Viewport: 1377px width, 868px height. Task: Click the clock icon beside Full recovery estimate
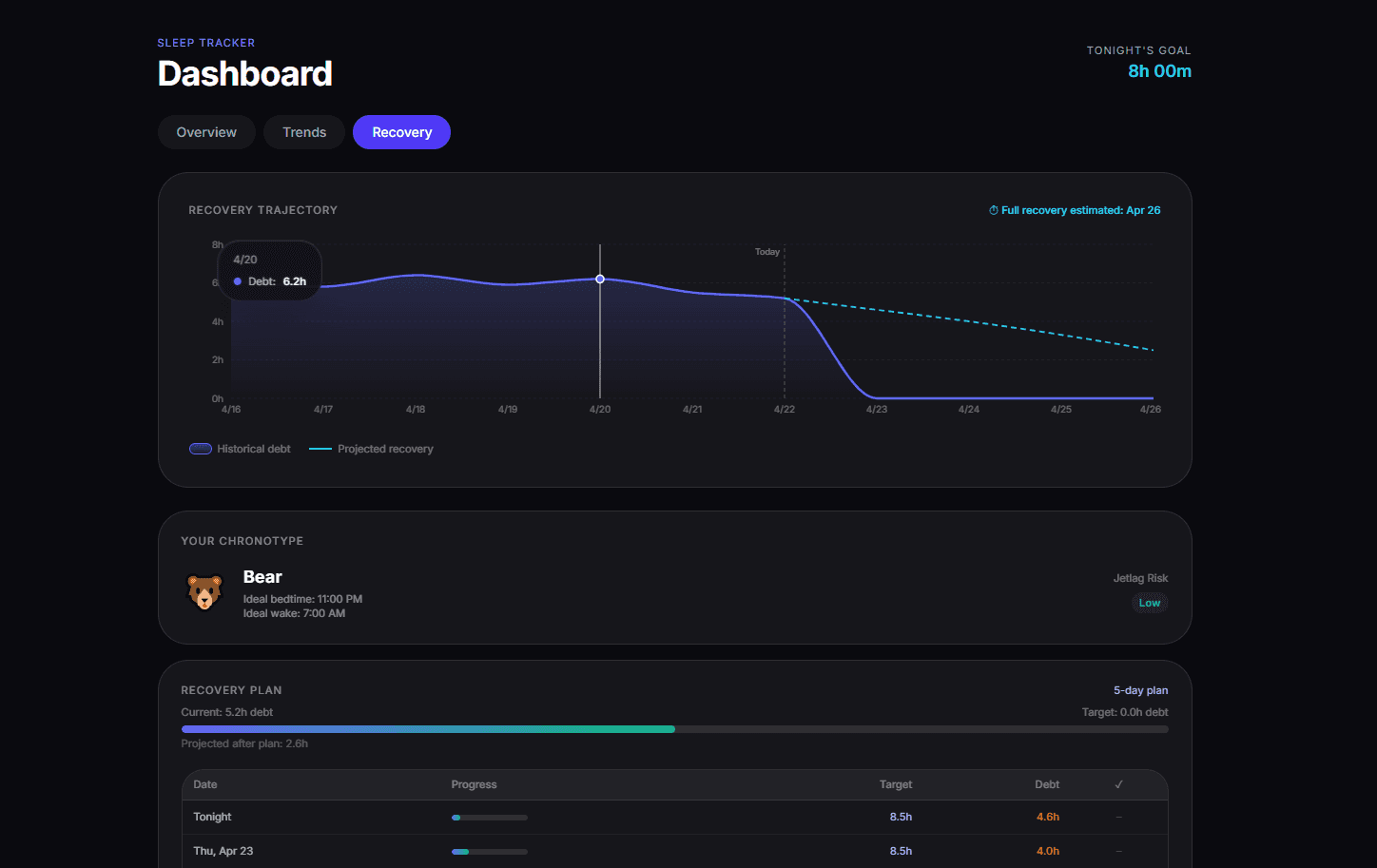click(x=994, y=211)
